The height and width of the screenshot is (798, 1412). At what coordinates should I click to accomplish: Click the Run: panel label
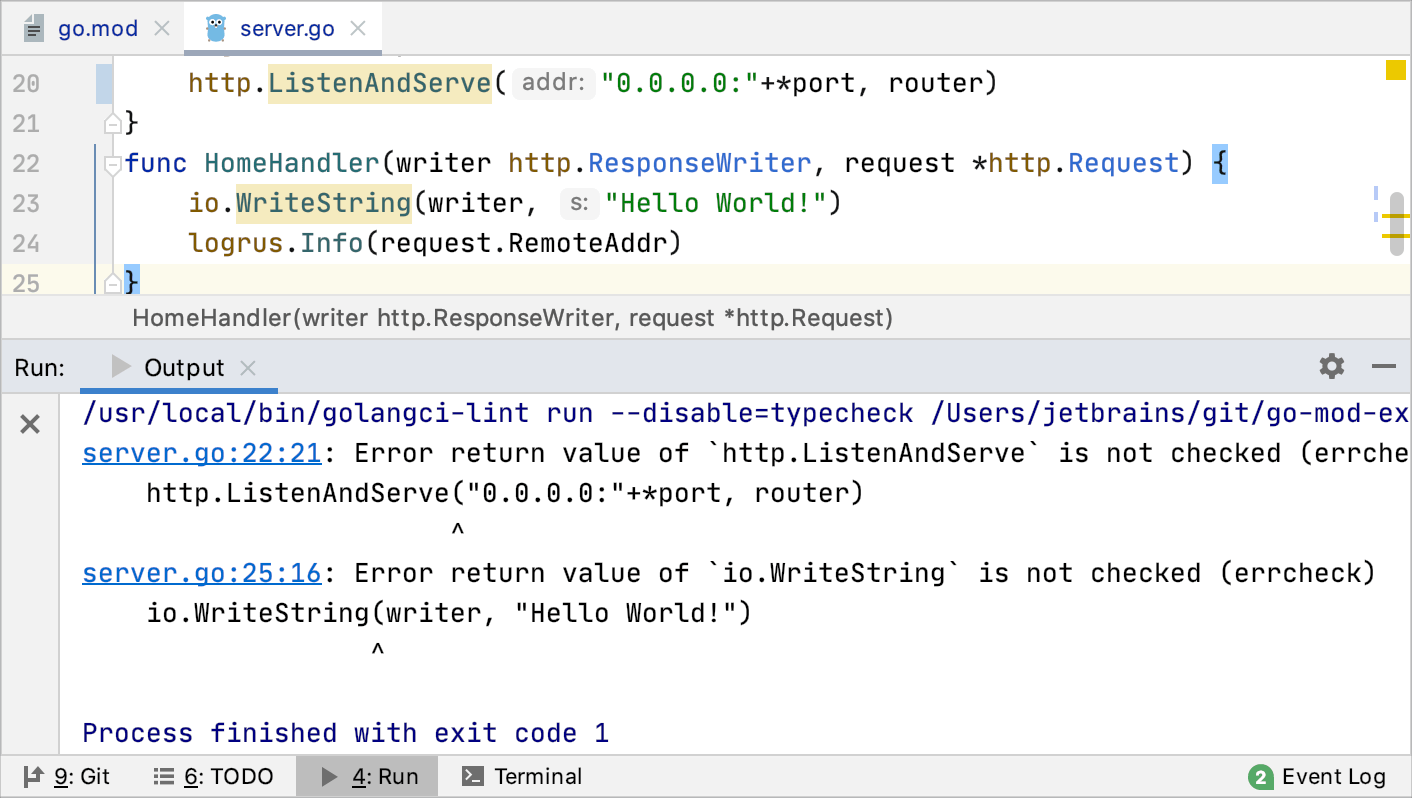coord(39,367)
